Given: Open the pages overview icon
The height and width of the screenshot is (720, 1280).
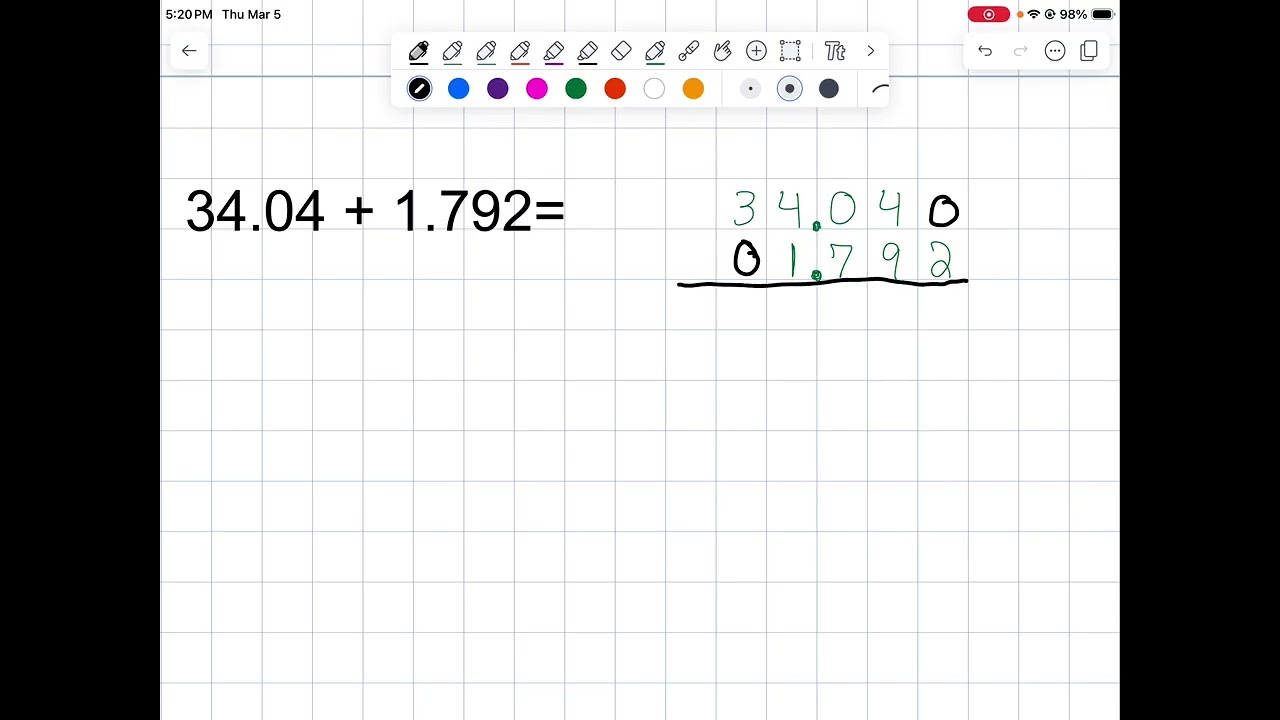Looking at the screenshot, I should (x=1089, y=51).
